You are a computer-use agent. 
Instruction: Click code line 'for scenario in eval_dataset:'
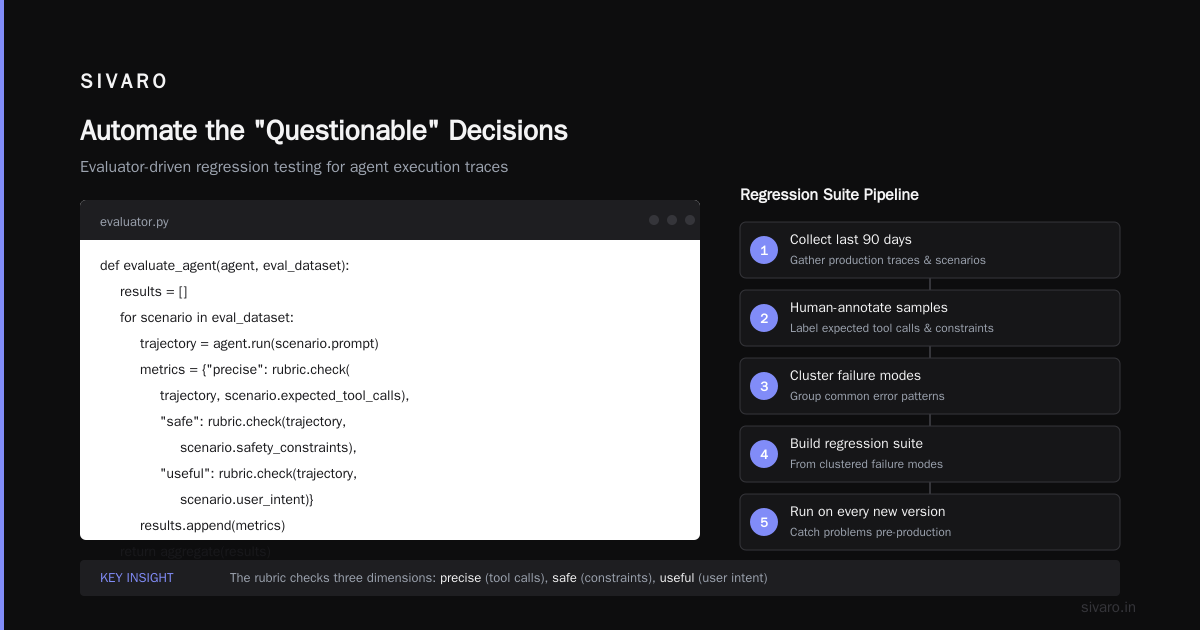(207, 318)
